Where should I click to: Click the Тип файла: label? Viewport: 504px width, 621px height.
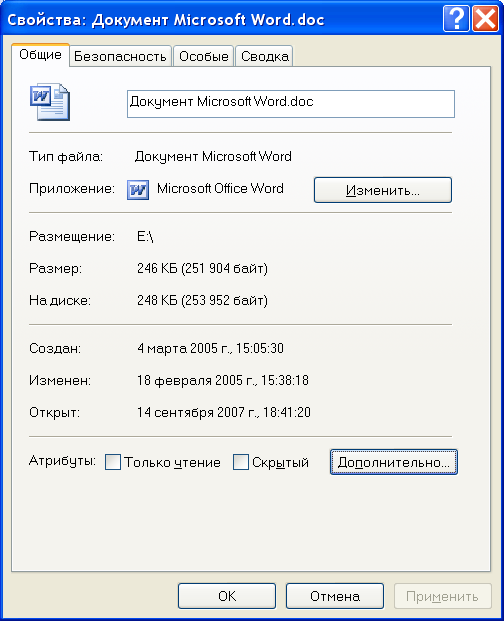pos(66,157)
